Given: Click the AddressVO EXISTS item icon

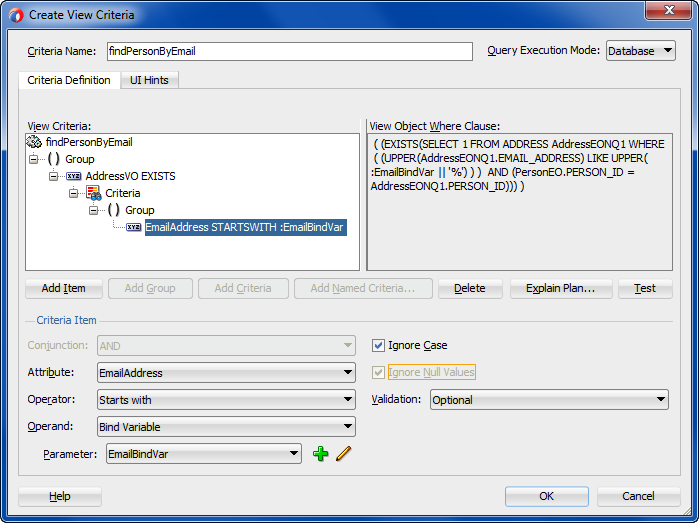Looking at the screenshot, I should [74, 176].
